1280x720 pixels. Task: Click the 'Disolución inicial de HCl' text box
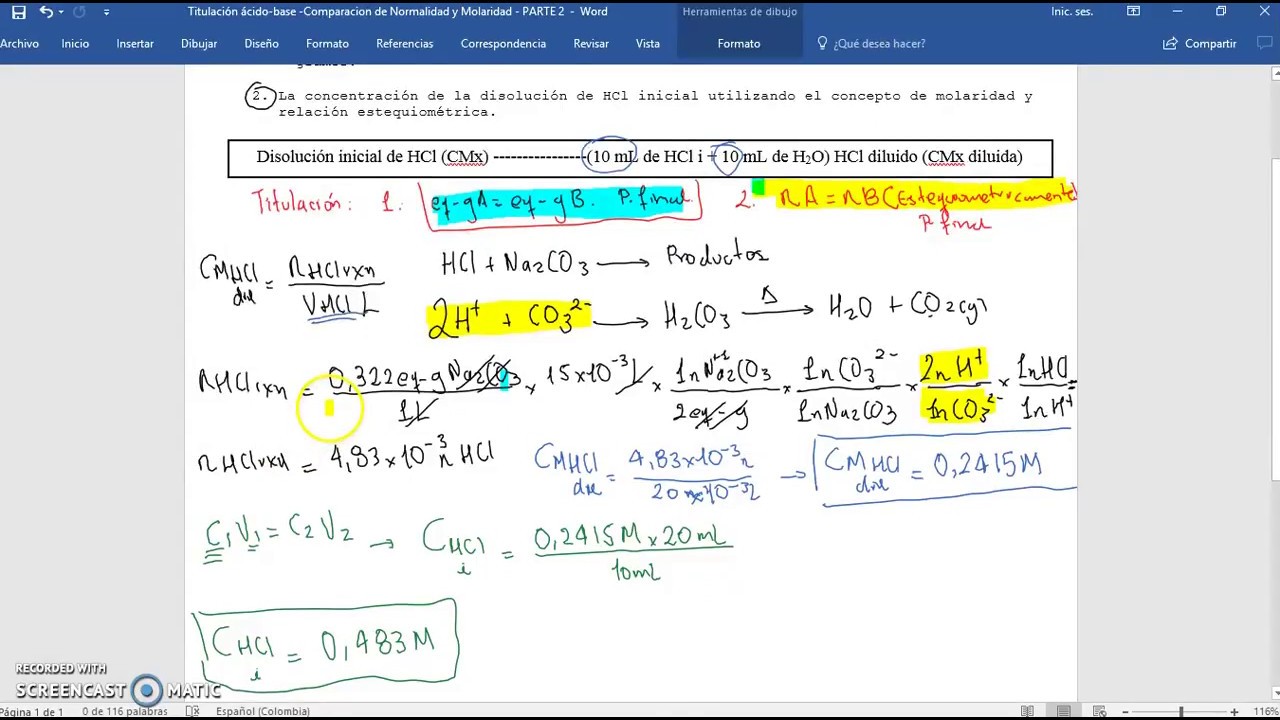click(640, 157)
